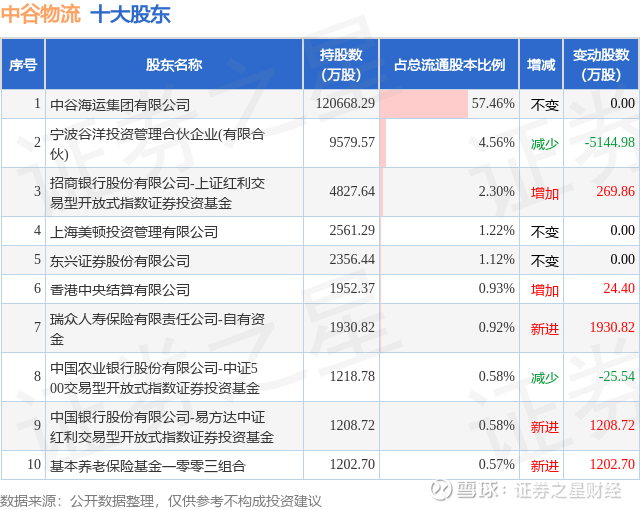Click change value -25.54

point(616,376)
